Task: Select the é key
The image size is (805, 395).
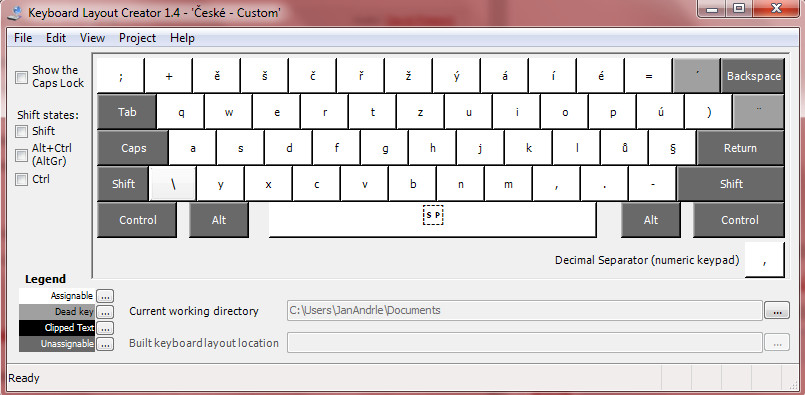Action: click(601, 76)
